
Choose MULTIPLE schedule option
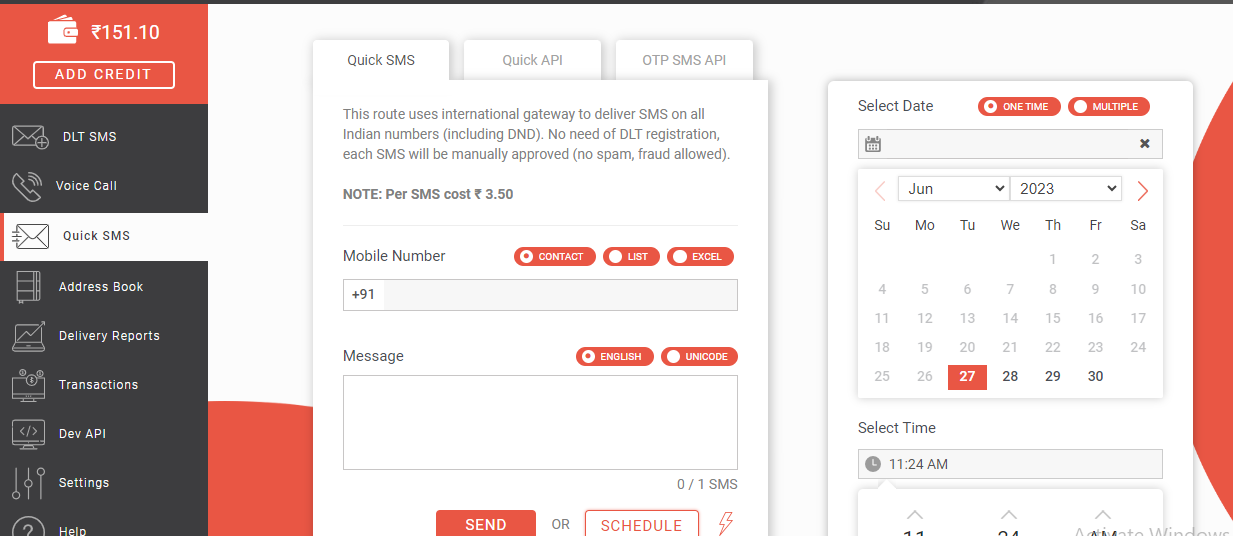point(1109,106)
